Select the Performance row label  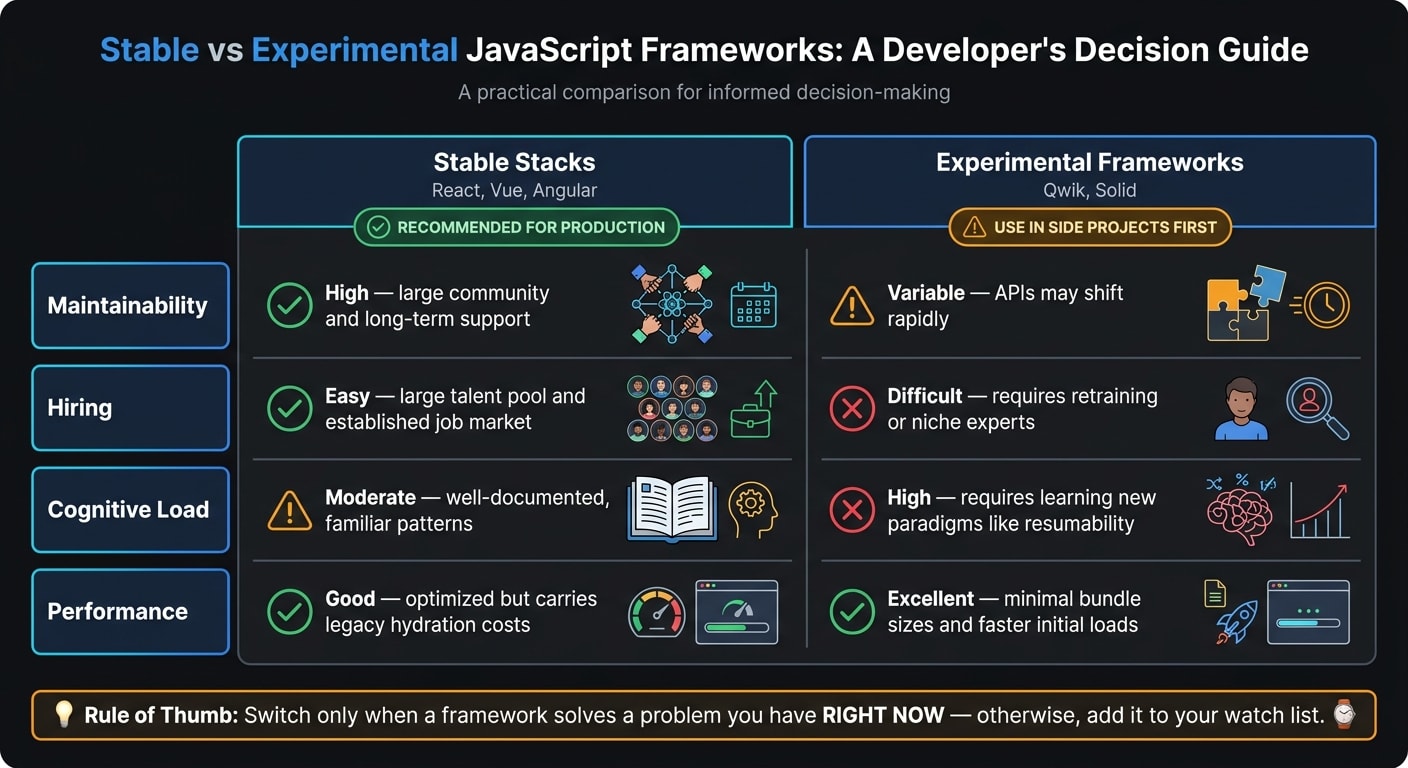point(131,611)
